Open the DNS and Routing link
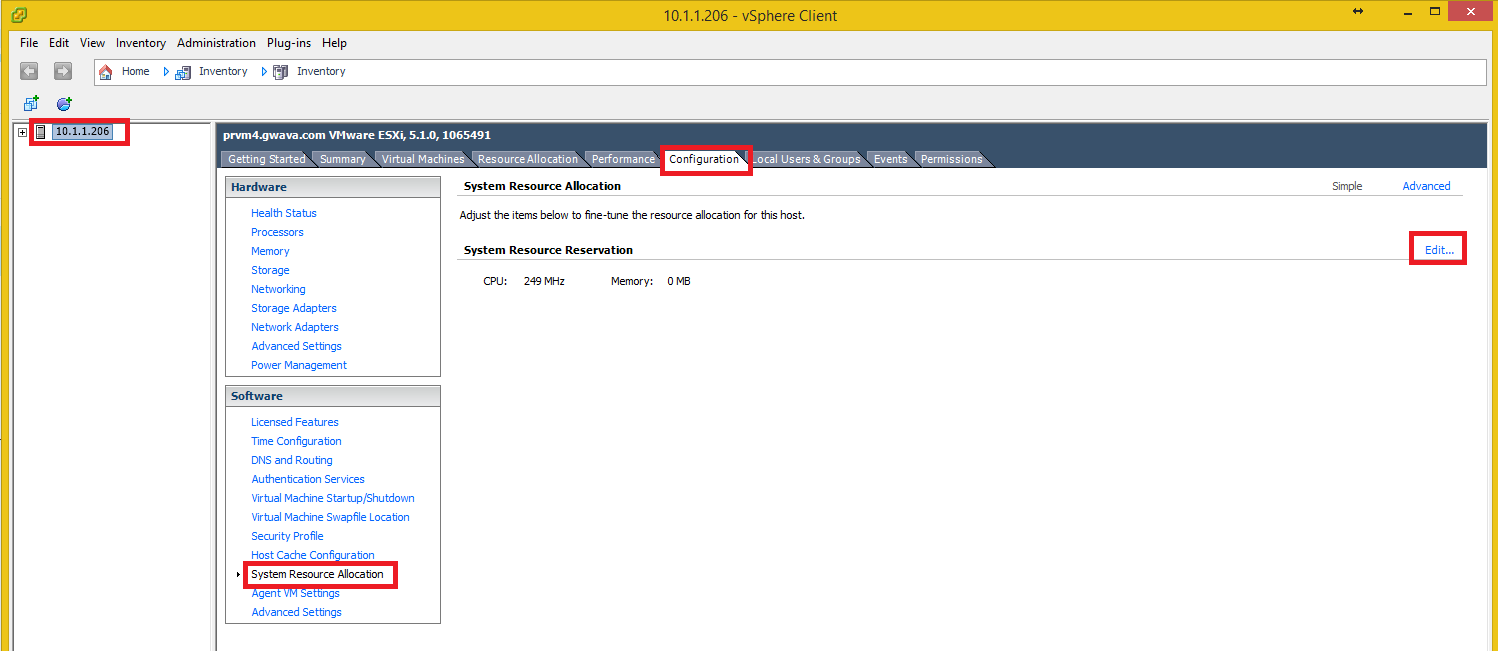Screen dimensions: 1498x651 tap(292, 460)
